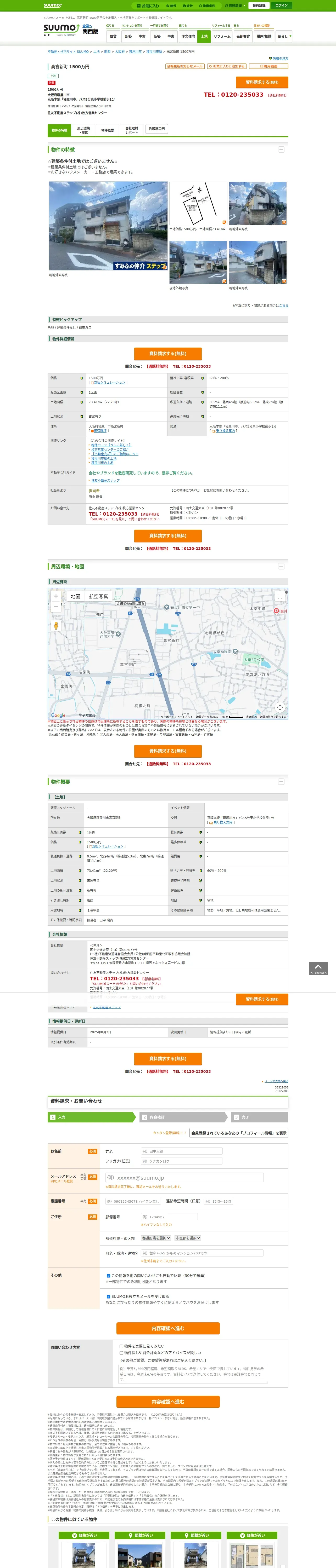The image size is (336, 1568).
Task: Open 枚方営業センターのご紹介 link
Action: (x=110, y=450)
